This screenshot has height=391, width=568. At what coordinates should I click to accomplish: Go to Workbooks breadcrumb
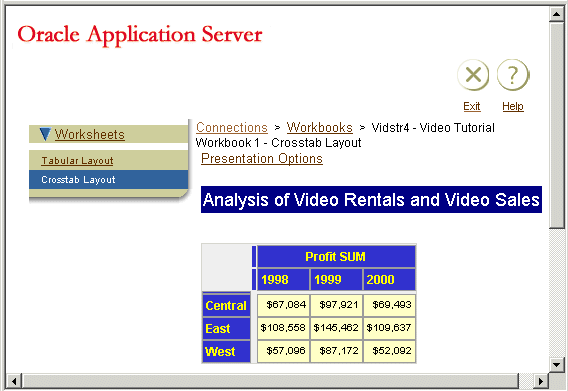tap(320, 128)
